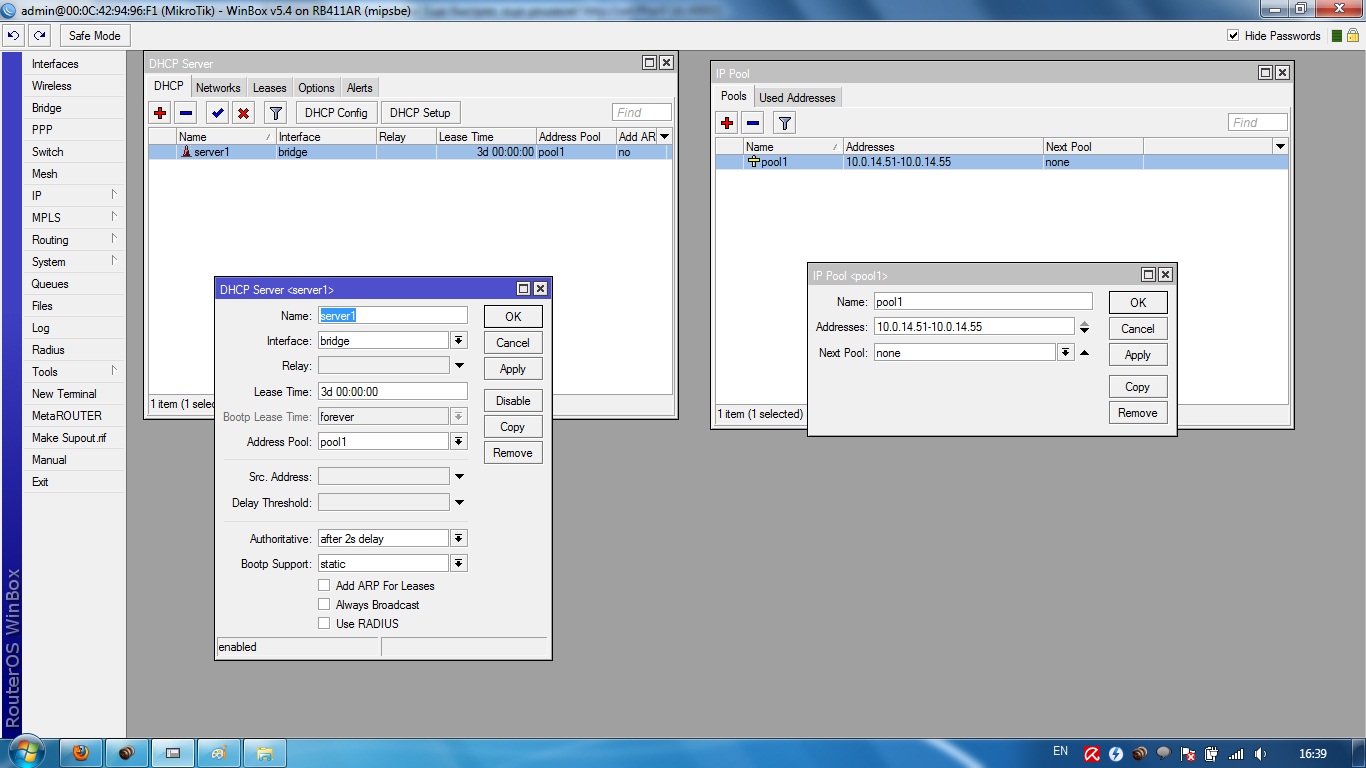Remove the selected IP pool with the minus icon
The height and width of the screenshot is (768, 1366).
coord(753,123)
